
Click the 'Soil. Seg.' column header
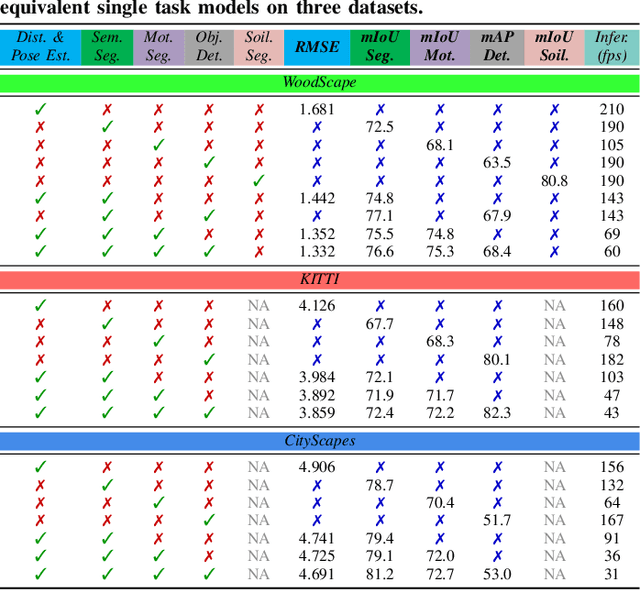click(259, 47)
